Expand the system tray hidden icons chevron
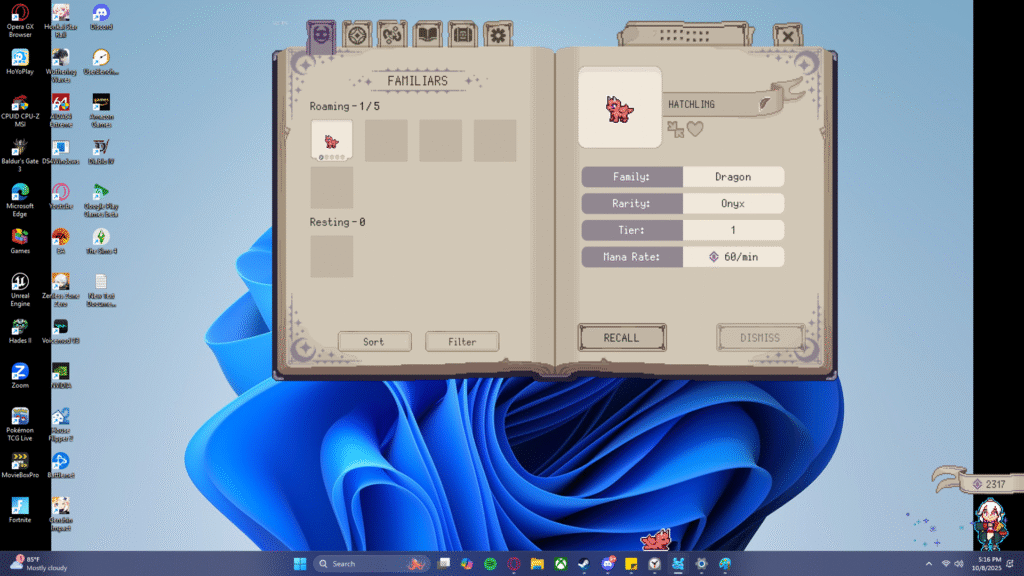Screen dimensions: 1024x576 pyautogui.click(x=929, y=564)
